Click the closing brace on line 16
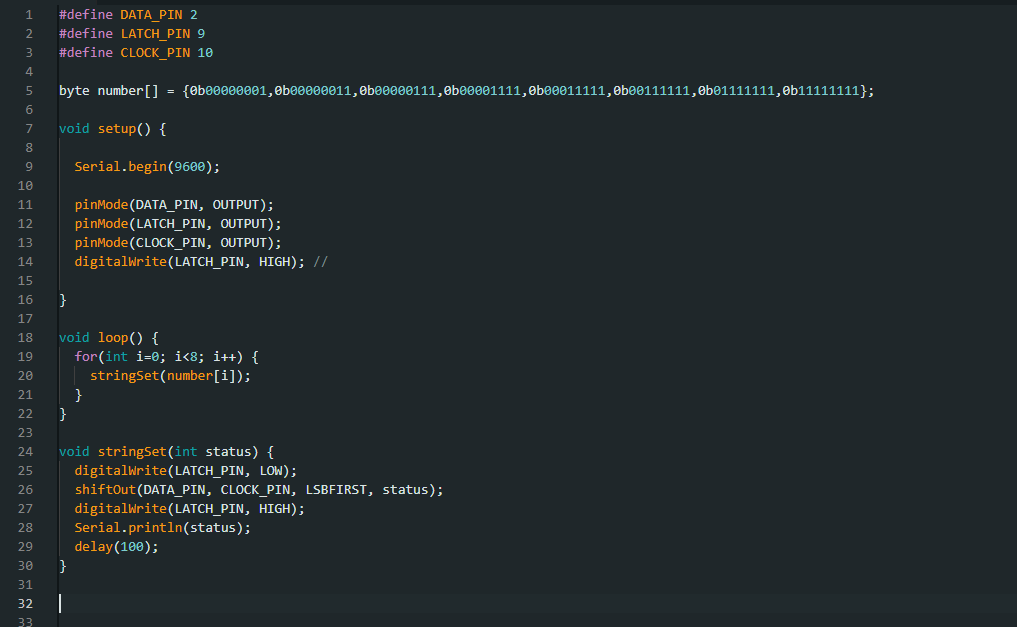 click(63, 300)
